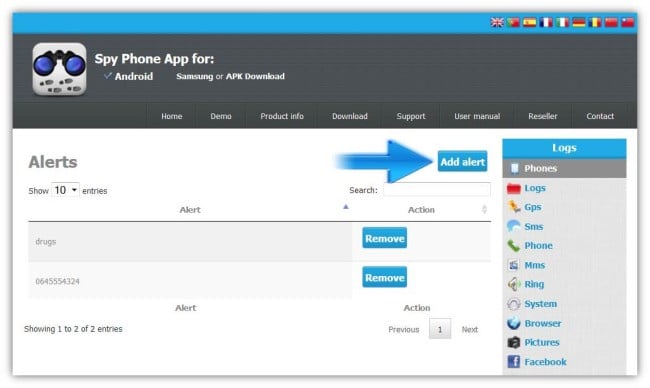Select the UK English flag icon

coord(497,22)
